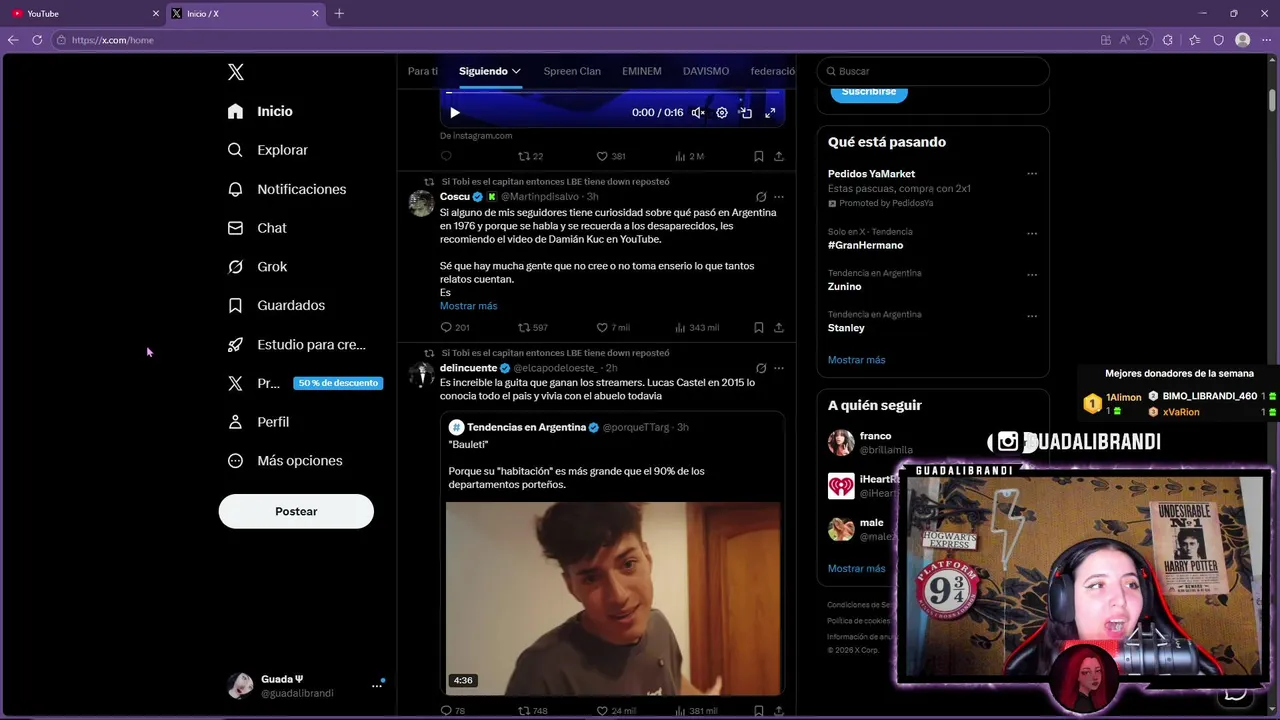Mute the video volume icon
This screenshot has width=1280, height=720.
pyautogui.click(x=698, y=113)
